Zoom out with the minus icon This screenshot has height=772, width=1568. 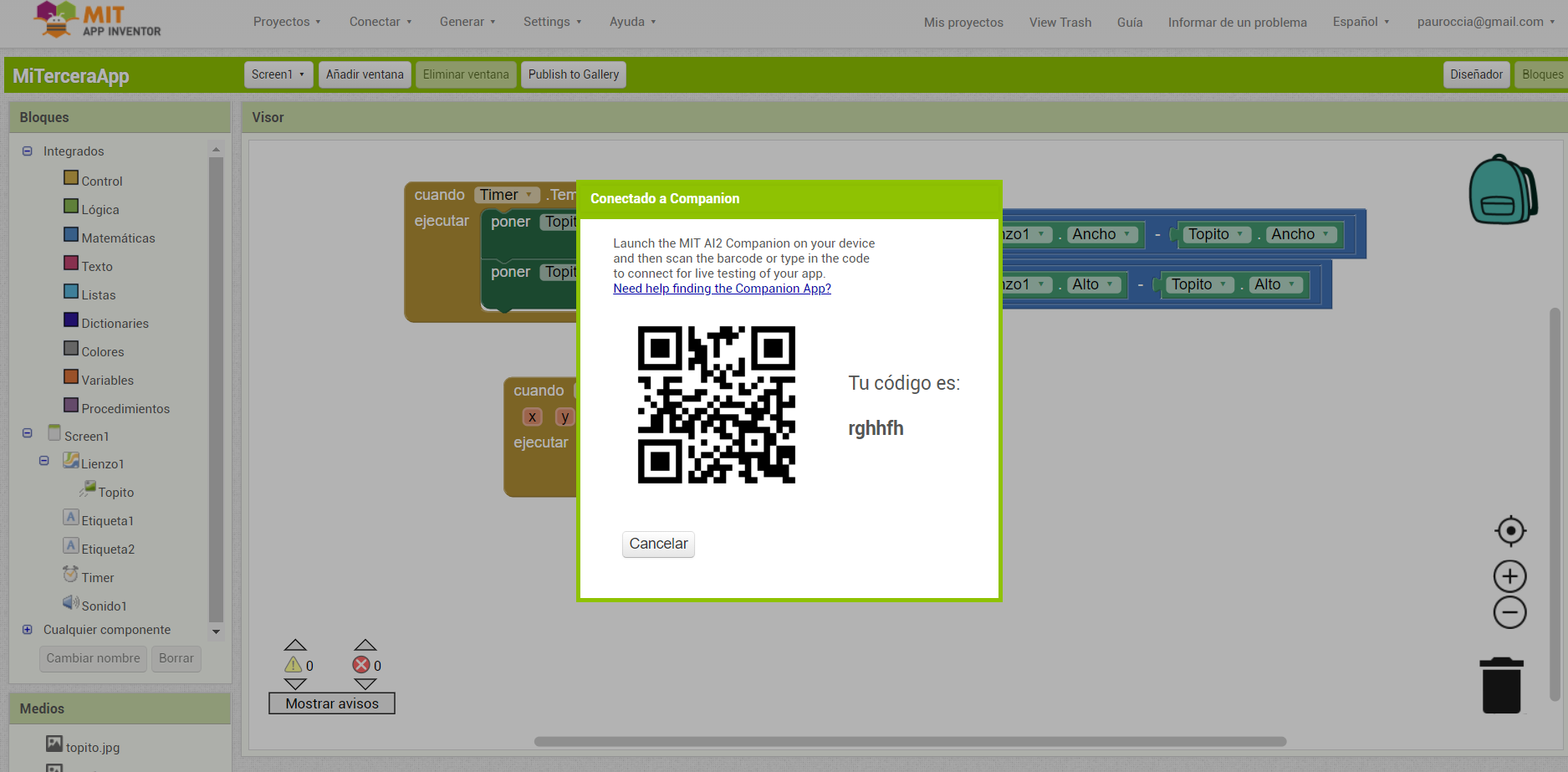click(1509, 612)
